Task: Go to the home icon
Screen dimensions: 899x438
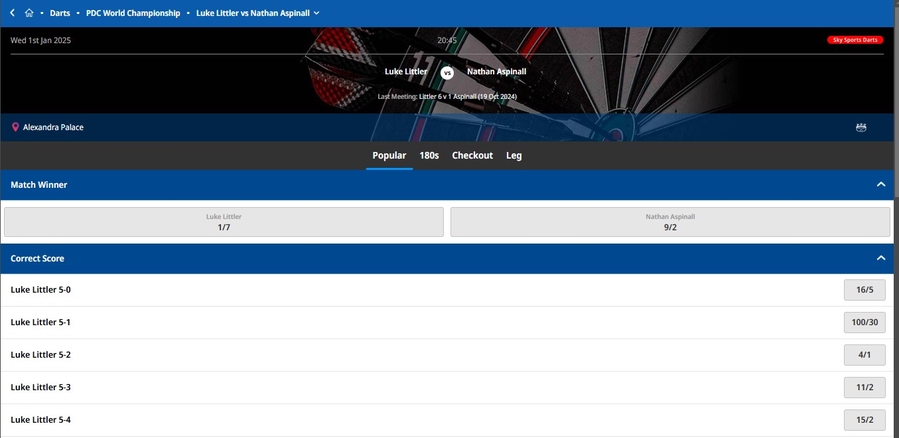Action: [x=29, y=13]
